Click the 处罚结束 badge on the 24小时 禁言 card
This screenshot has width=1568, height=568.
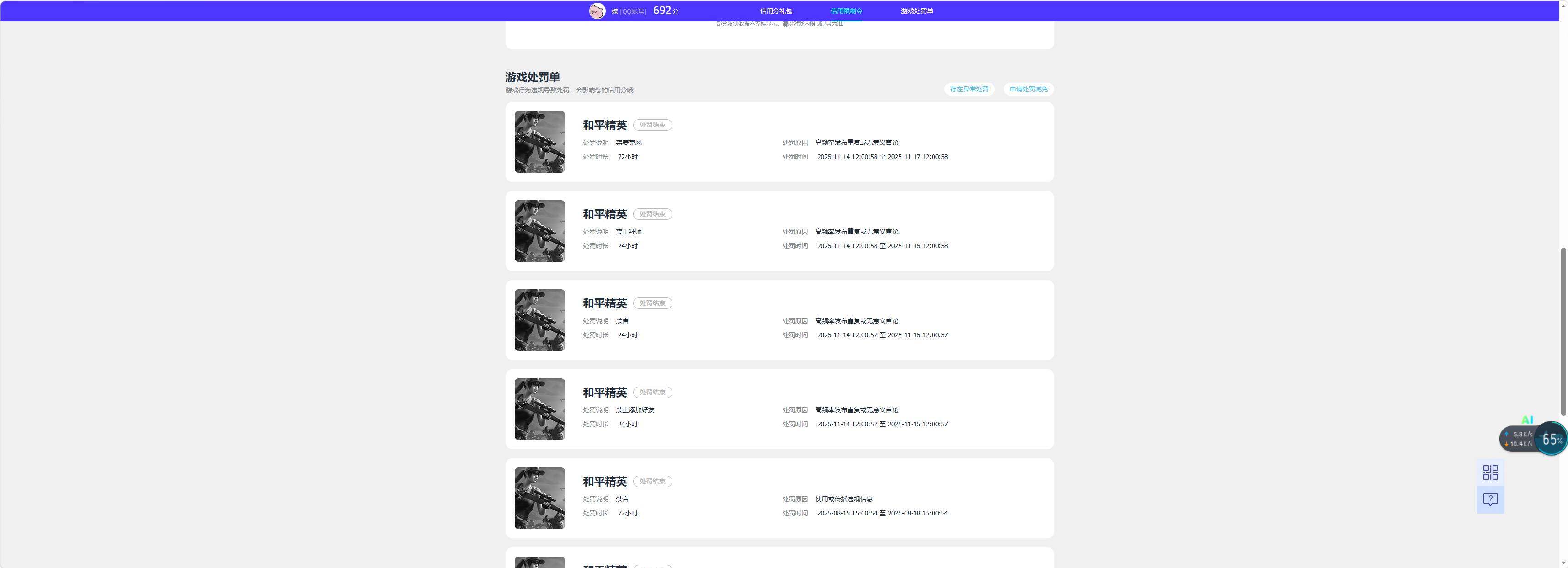[x=652, y=303]
